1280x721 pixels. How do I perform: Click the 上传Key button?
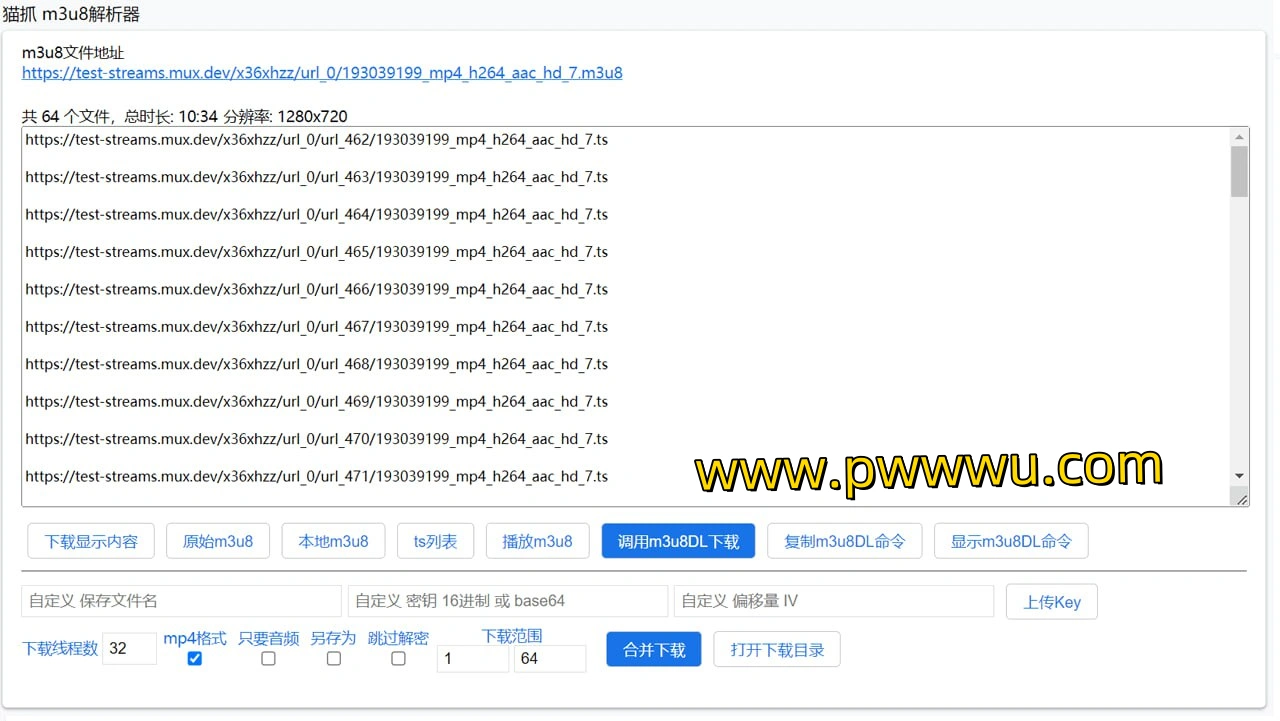tap(1052, 602)
